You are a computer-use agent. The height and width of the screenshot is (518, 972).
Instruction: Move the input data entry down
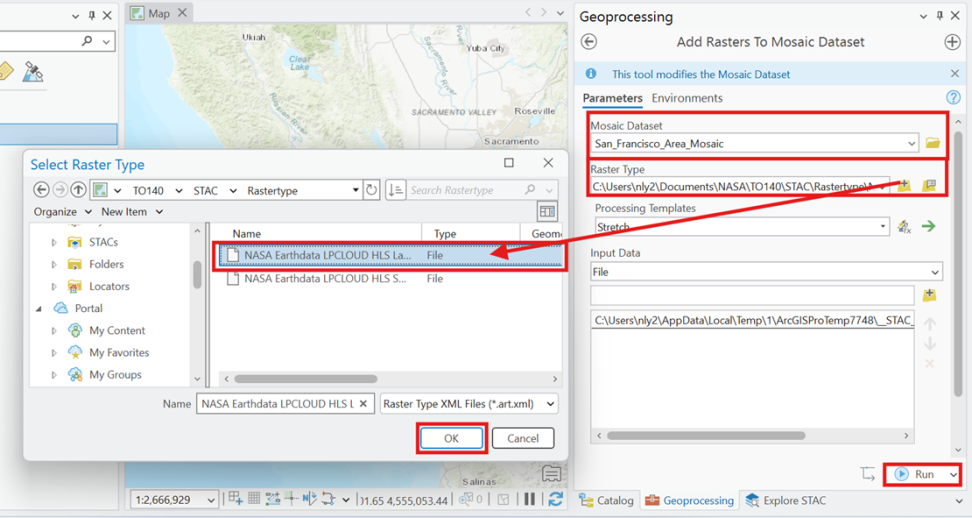click(x=930, y=344)
